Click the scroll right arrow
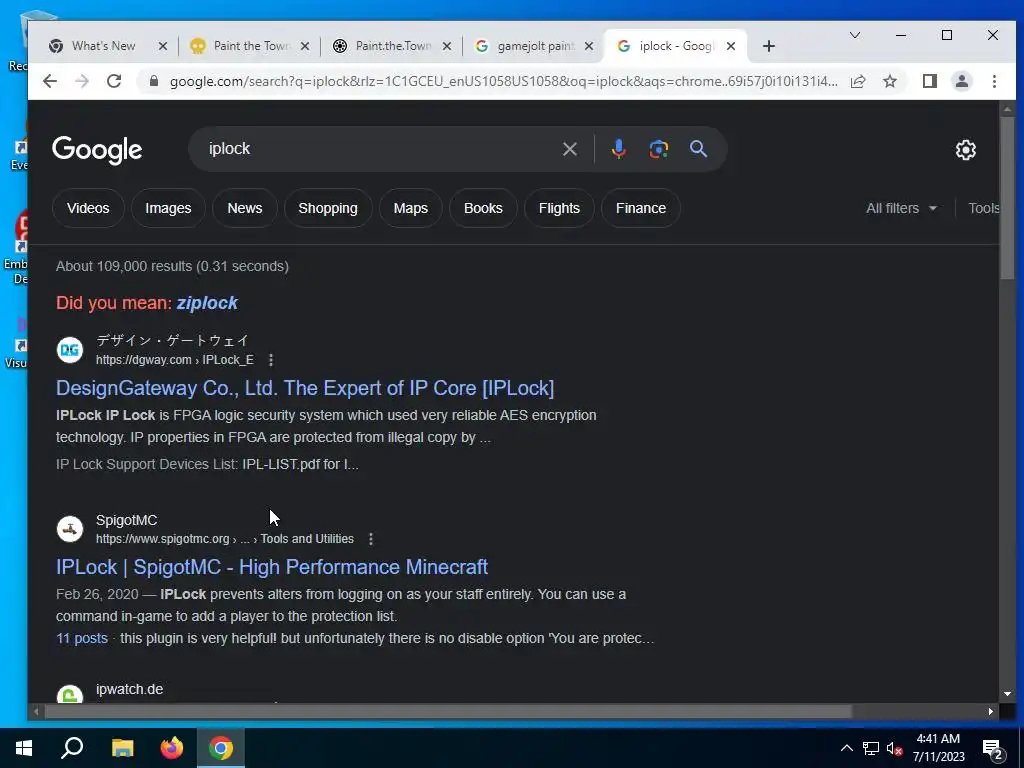Viewport: 1024px width, 768px height. pyautogui.click(x=991, y=712)
